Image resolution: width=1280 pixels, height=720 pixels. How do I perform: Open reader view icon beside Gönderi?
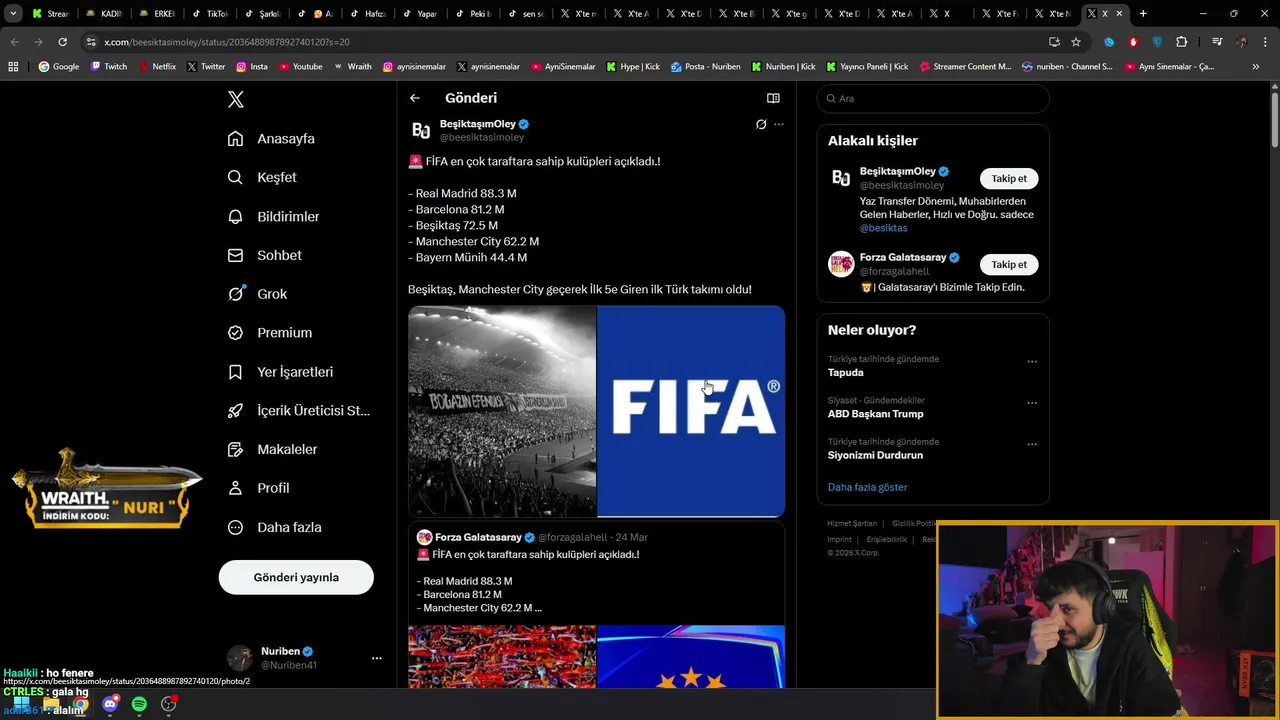tap(773, 98)
